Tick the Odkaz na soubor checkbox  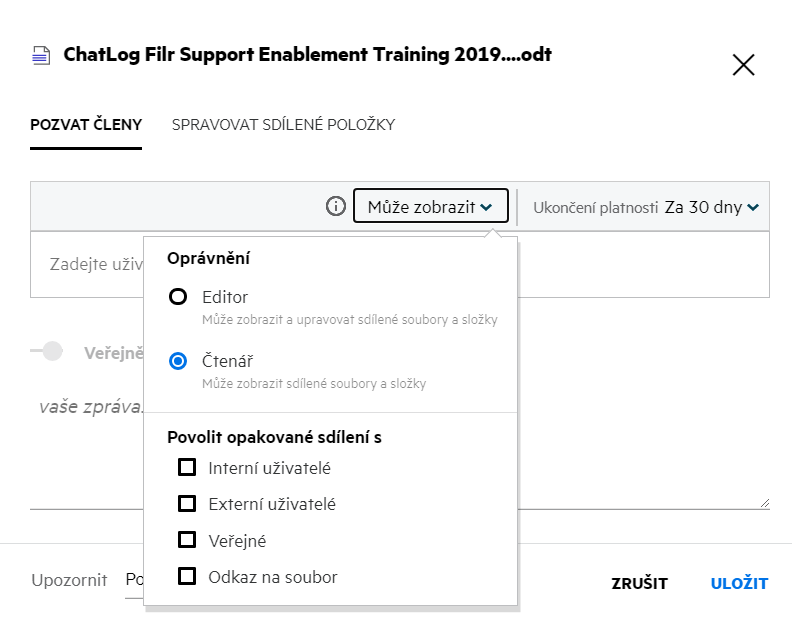[x=186, y=576]
